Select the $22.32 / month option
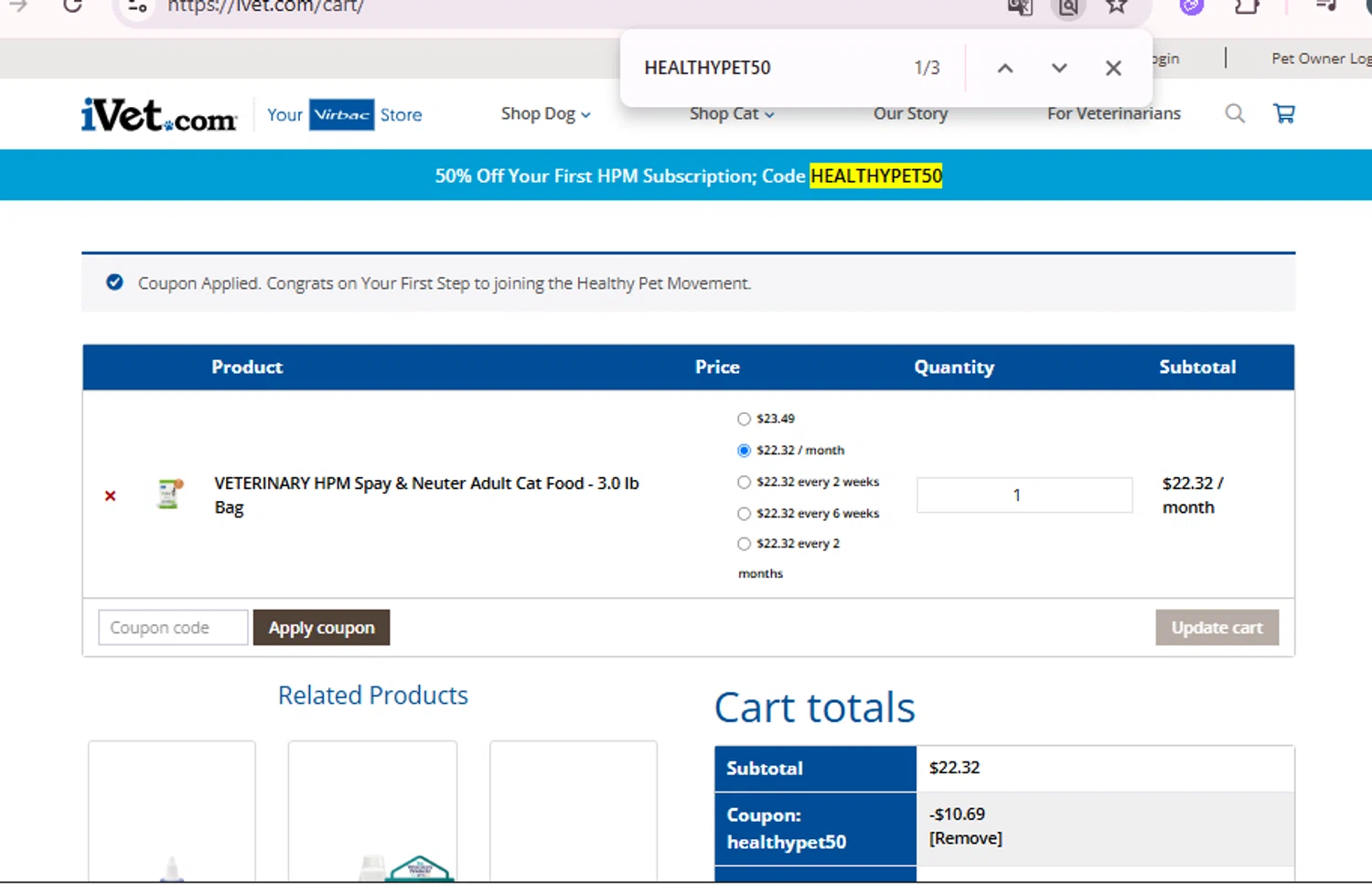 pyautogui.click(x=744, y=451)
